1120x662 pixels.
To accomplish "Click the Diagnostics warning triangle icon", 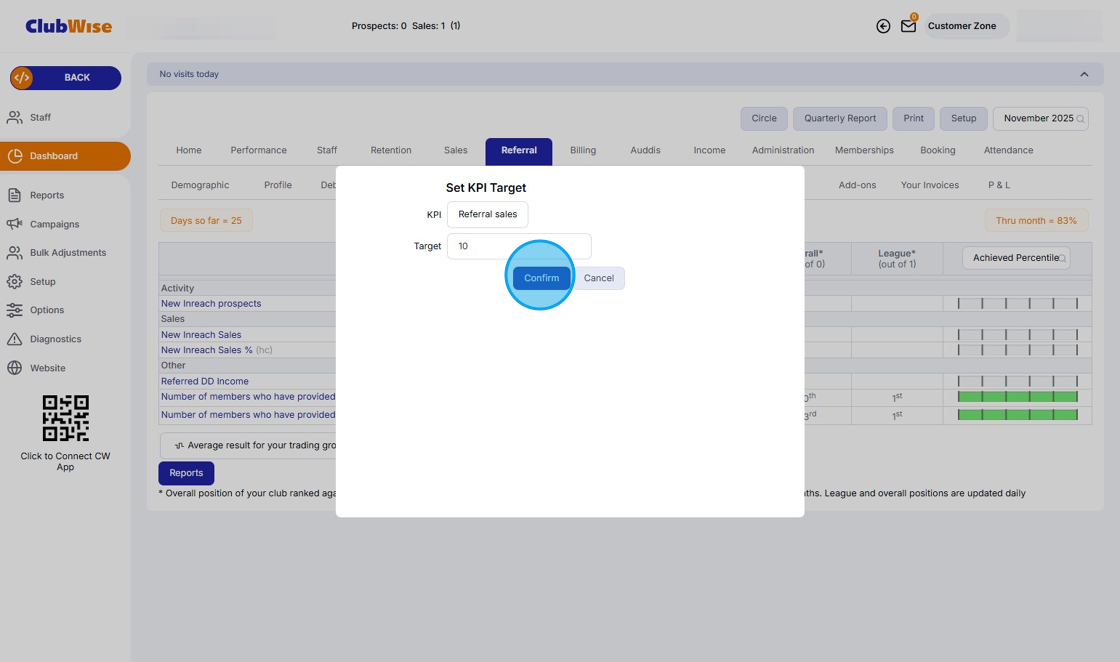I will [14, 339].
